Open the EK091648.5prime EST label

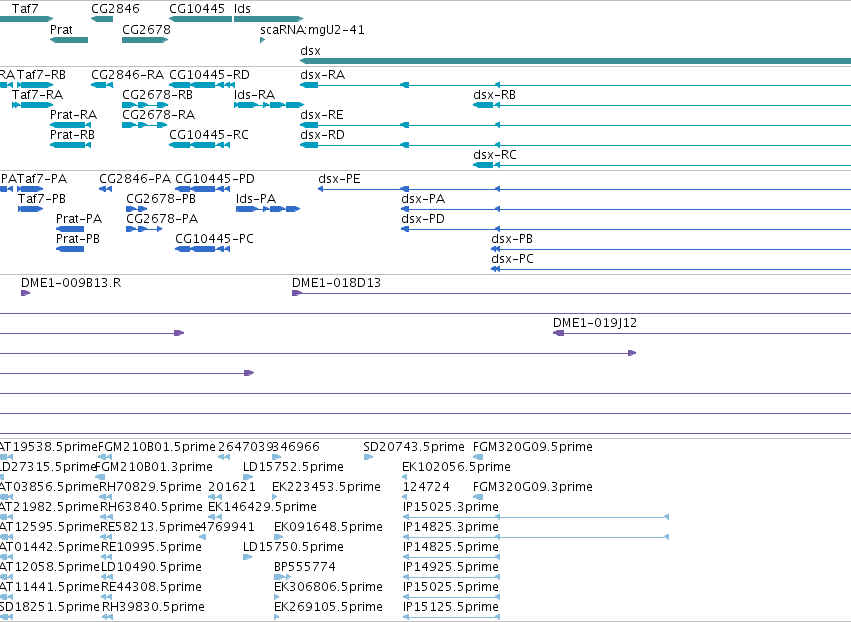pyautogui.click(x=328, y=527)
